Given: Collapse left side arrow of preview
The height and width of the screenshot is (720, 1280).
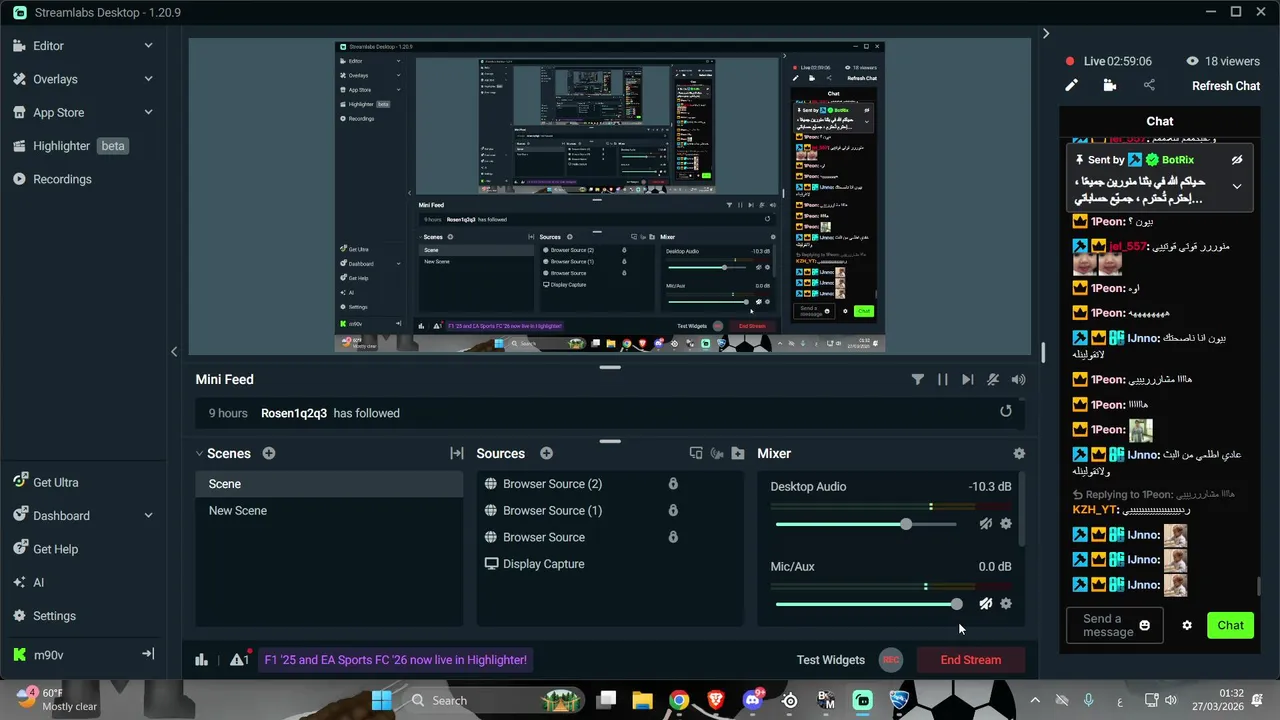Looking at the screenshot, I should [x=174, y=351].
